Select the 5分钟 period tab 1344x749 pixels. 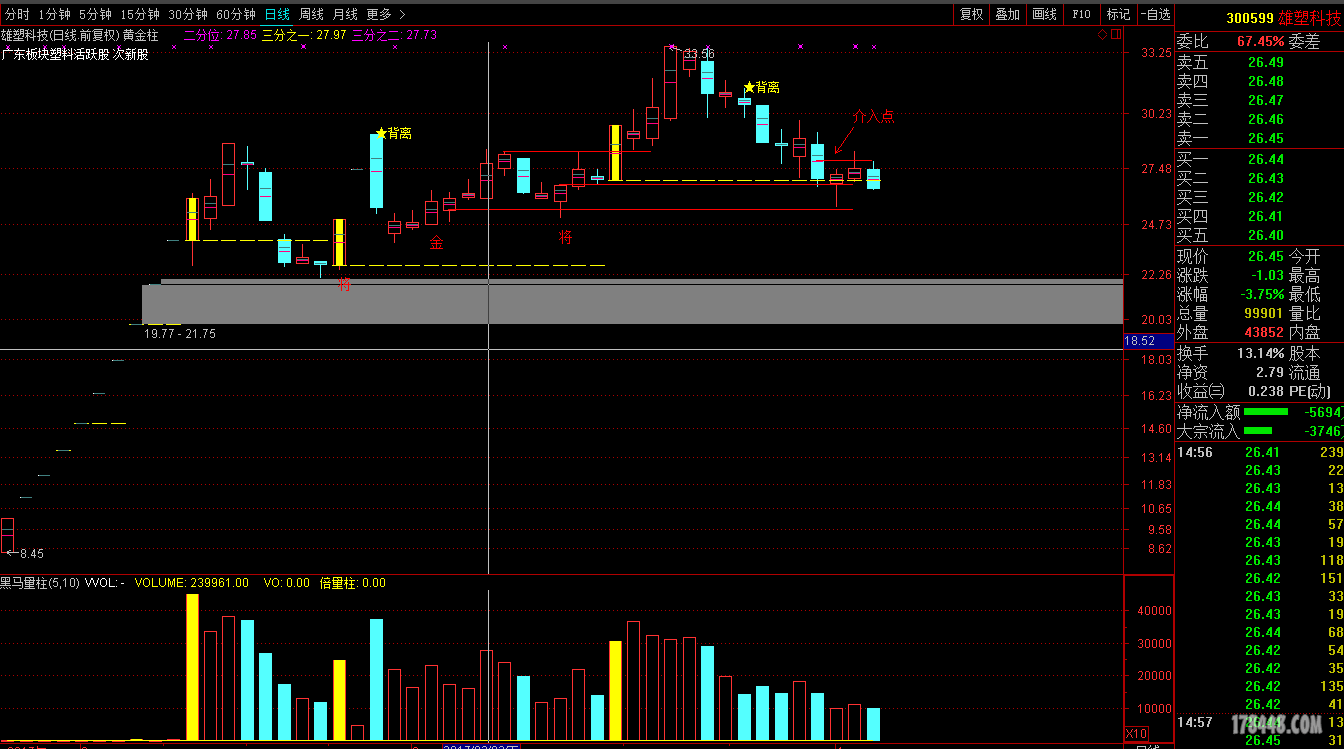(x=95, y=14)
